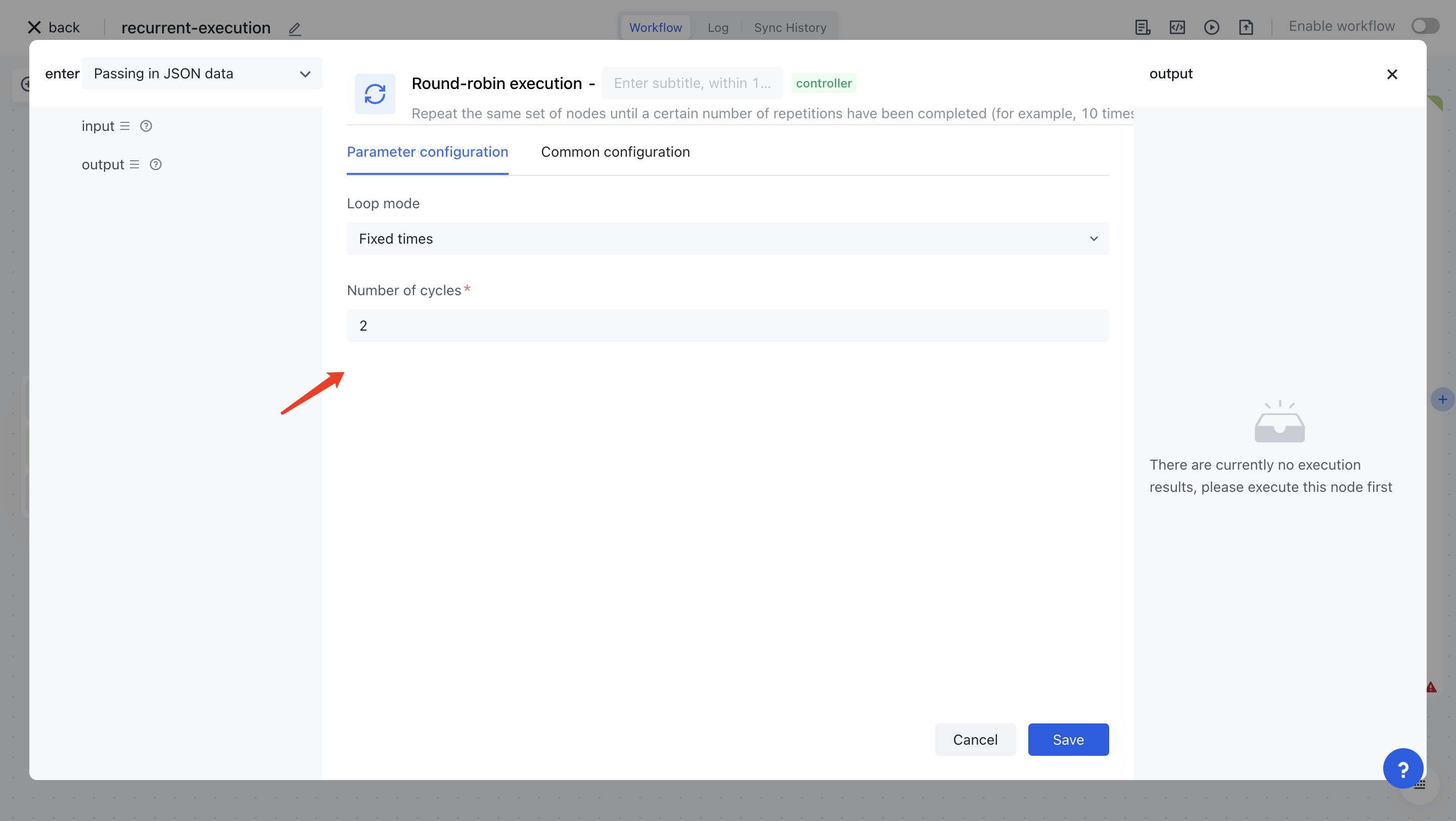Screen dimensions: 1456x821
Task: Click the code view icon in toolbar
Action: point(1177,27)
